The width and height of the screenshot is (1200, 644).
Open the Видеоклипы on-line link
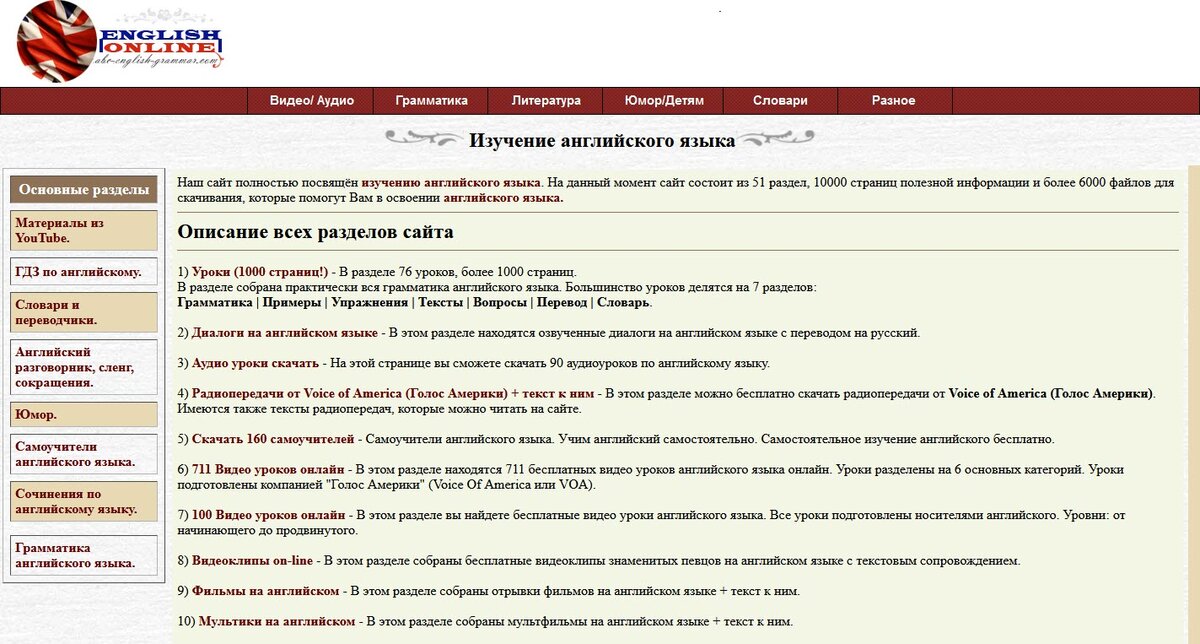point(252,561)
